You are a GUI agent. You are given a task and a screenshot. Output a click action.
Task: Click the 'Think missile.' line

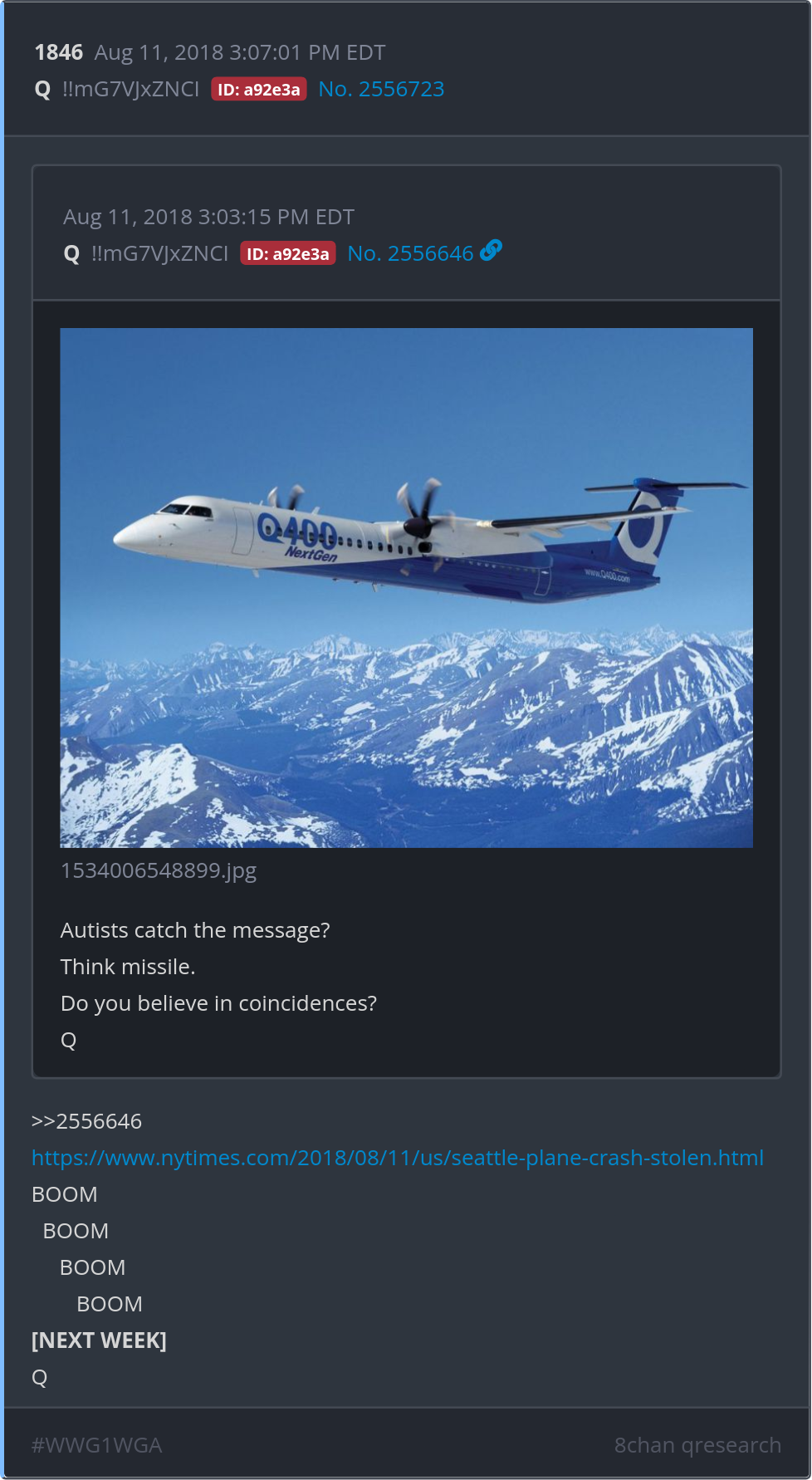128,967
